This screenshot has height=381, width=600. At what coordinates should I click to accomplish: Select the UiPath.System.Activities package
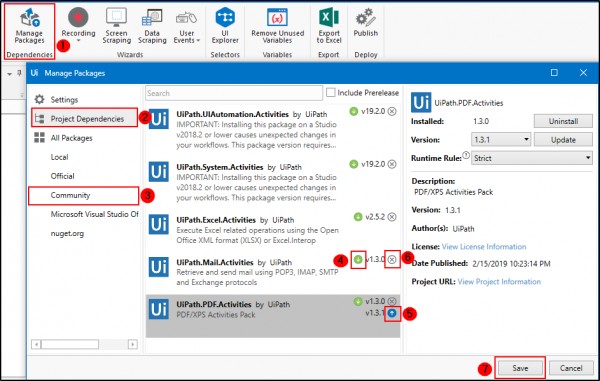(x=272, y=182)
